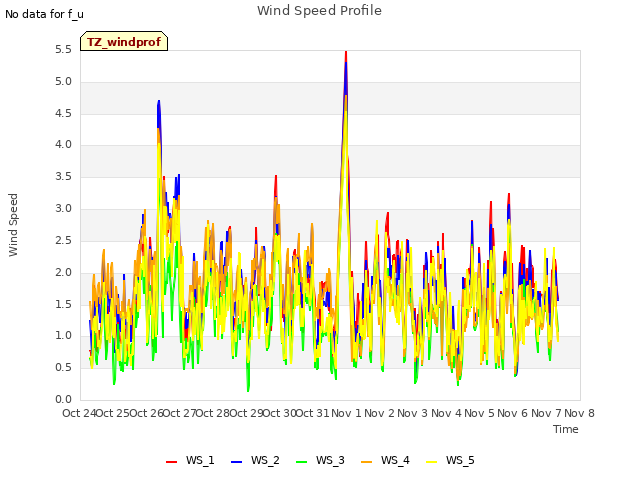The width and height of the screenshot is (640, 480).
Task: Click the Nov 6 x-axis tick label
Action: pyautogui.click(x=512, y=413)
